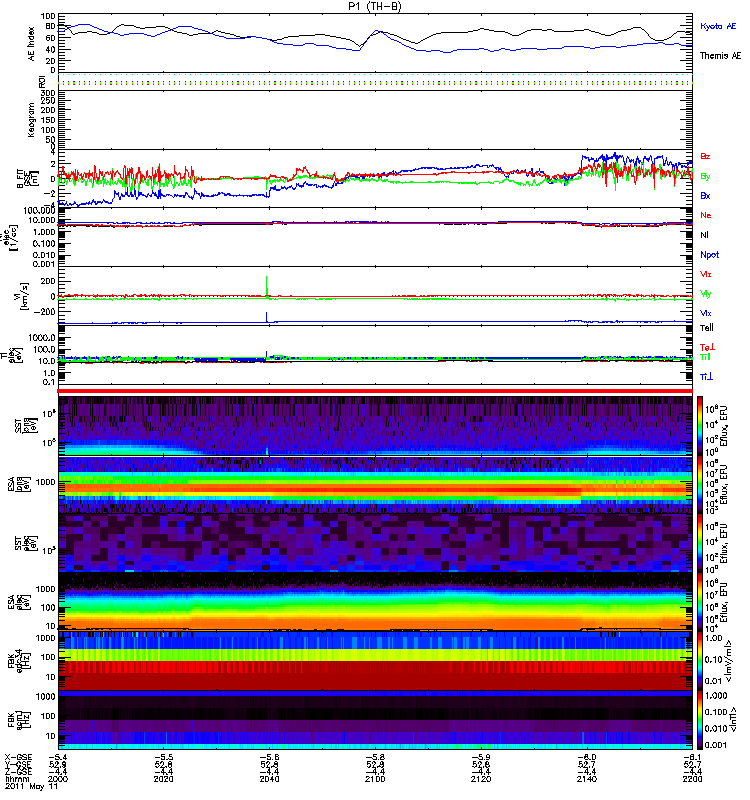The image size is (750, 800).
Task: Click the ESA ion Eflux color bar
Action: [700, 484]
